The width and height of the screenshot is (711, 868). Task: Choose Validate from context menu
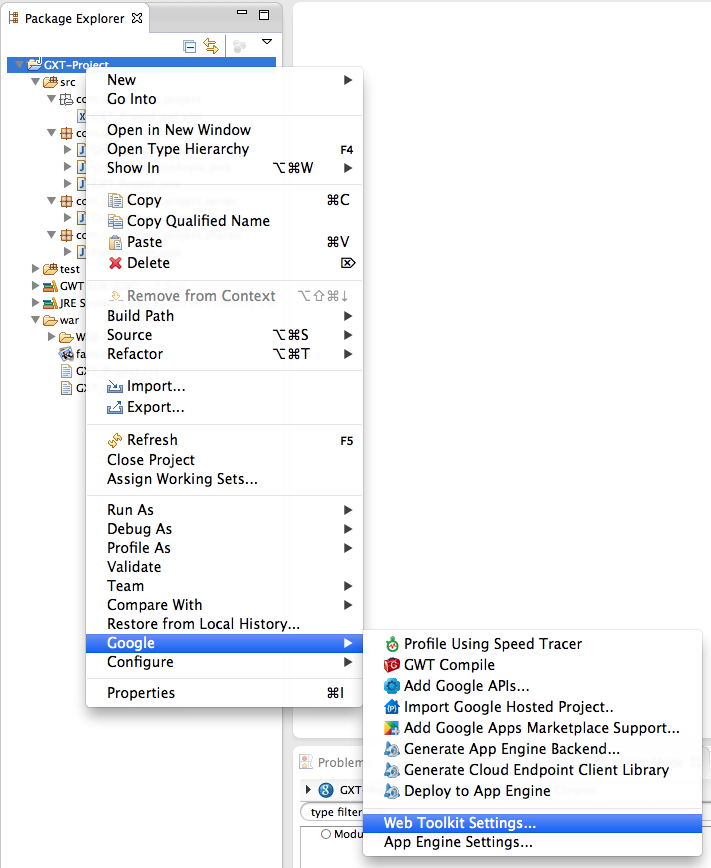tap(224, 567)
